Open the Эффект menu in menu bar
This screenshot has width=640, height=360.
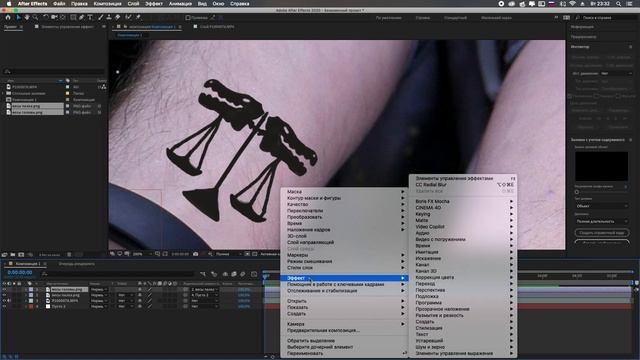click(x=154, y=4)
